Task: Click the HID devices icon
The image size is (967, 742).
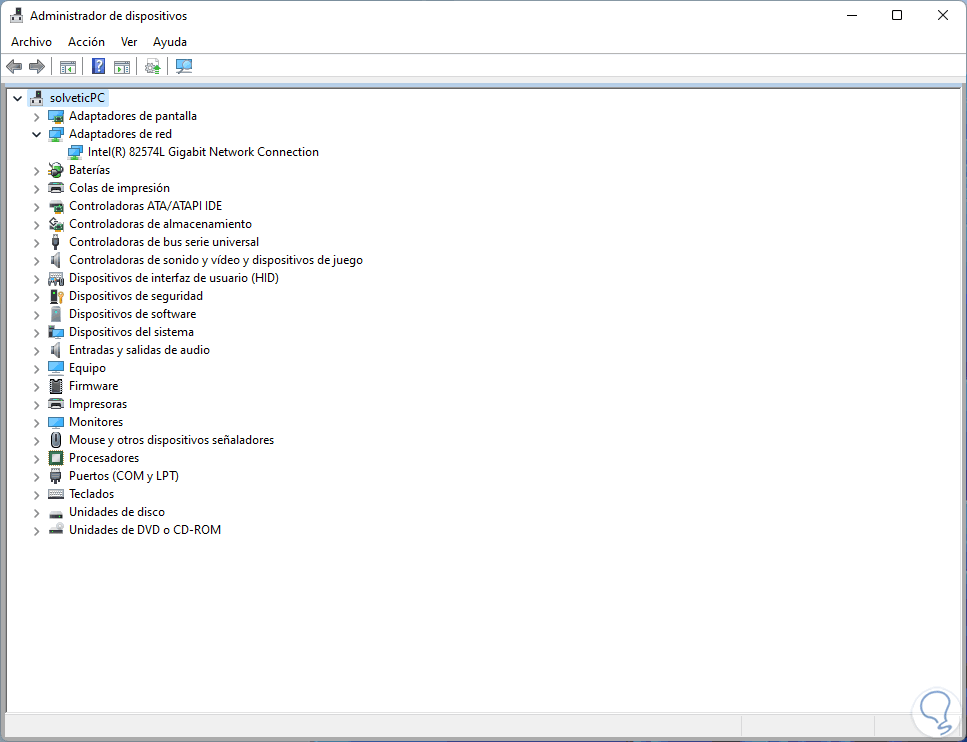Action: (56, 278)
